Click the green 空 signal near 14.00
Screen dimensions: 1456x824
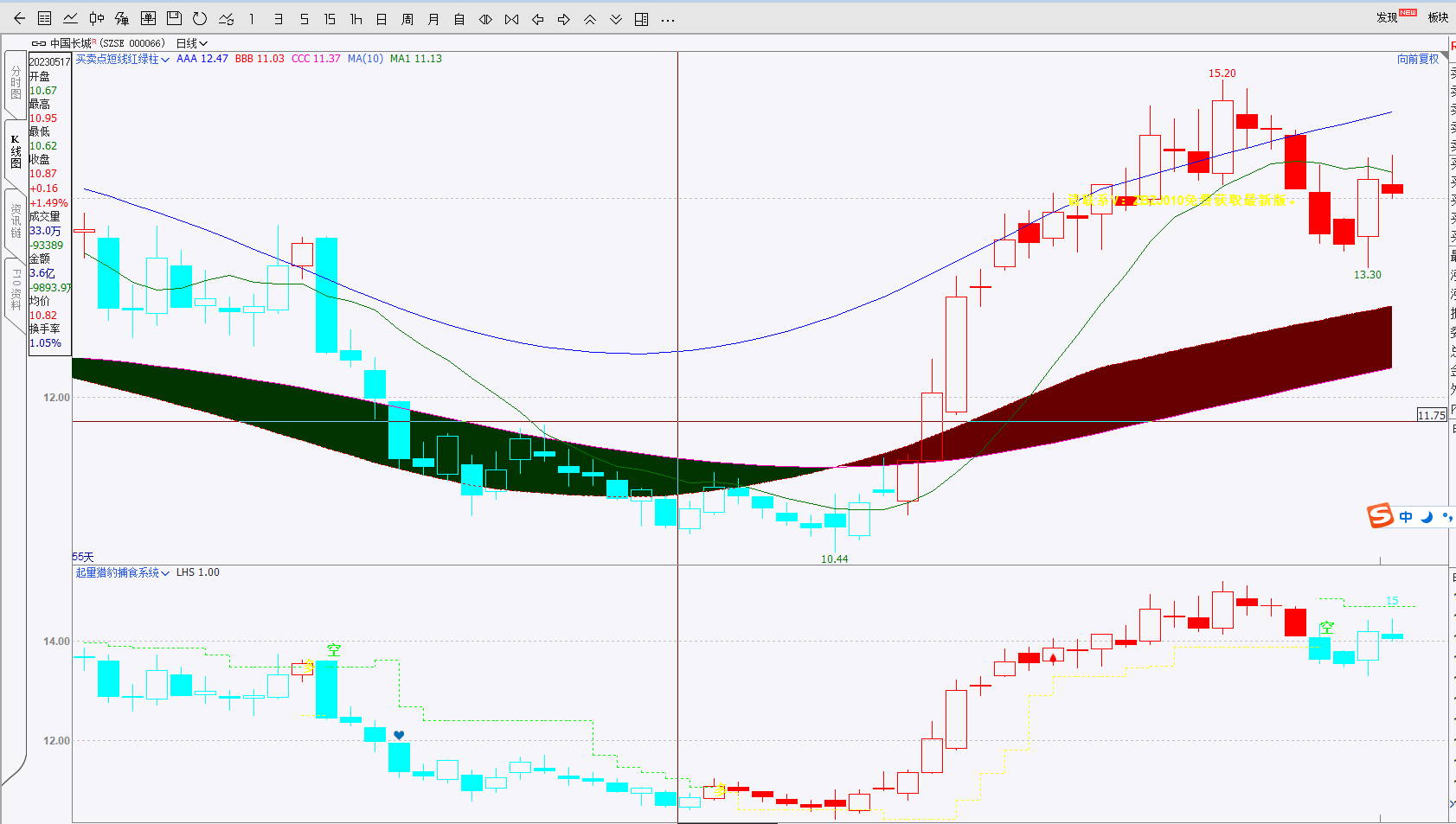(334, 650)
